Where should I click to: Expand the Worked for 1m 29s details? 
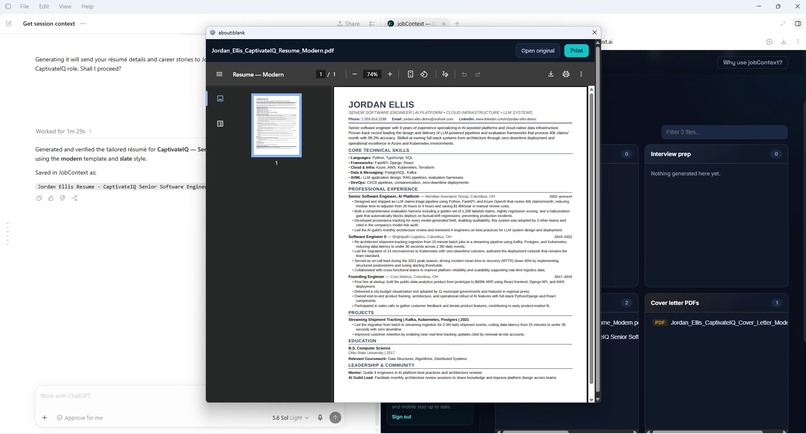[64, 131]
